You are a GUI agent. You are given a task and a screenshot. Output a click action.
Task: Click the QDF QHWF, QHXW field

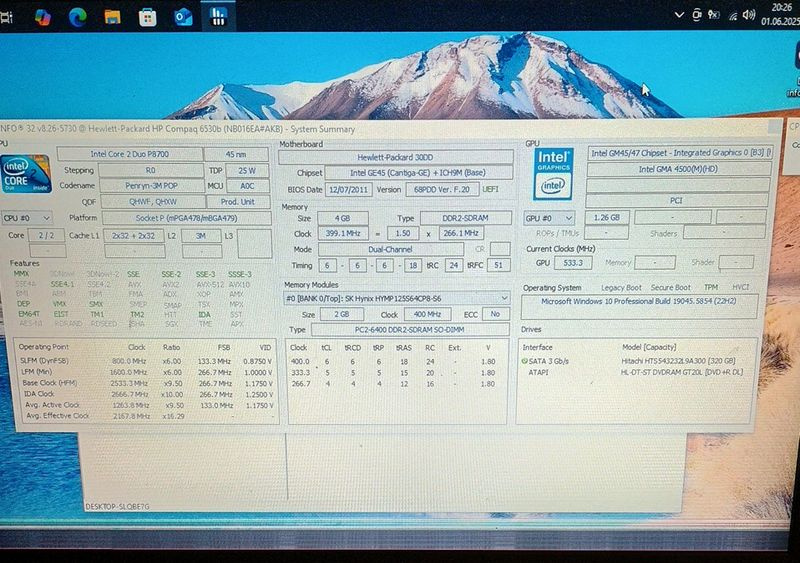click(x=152, y=202)
